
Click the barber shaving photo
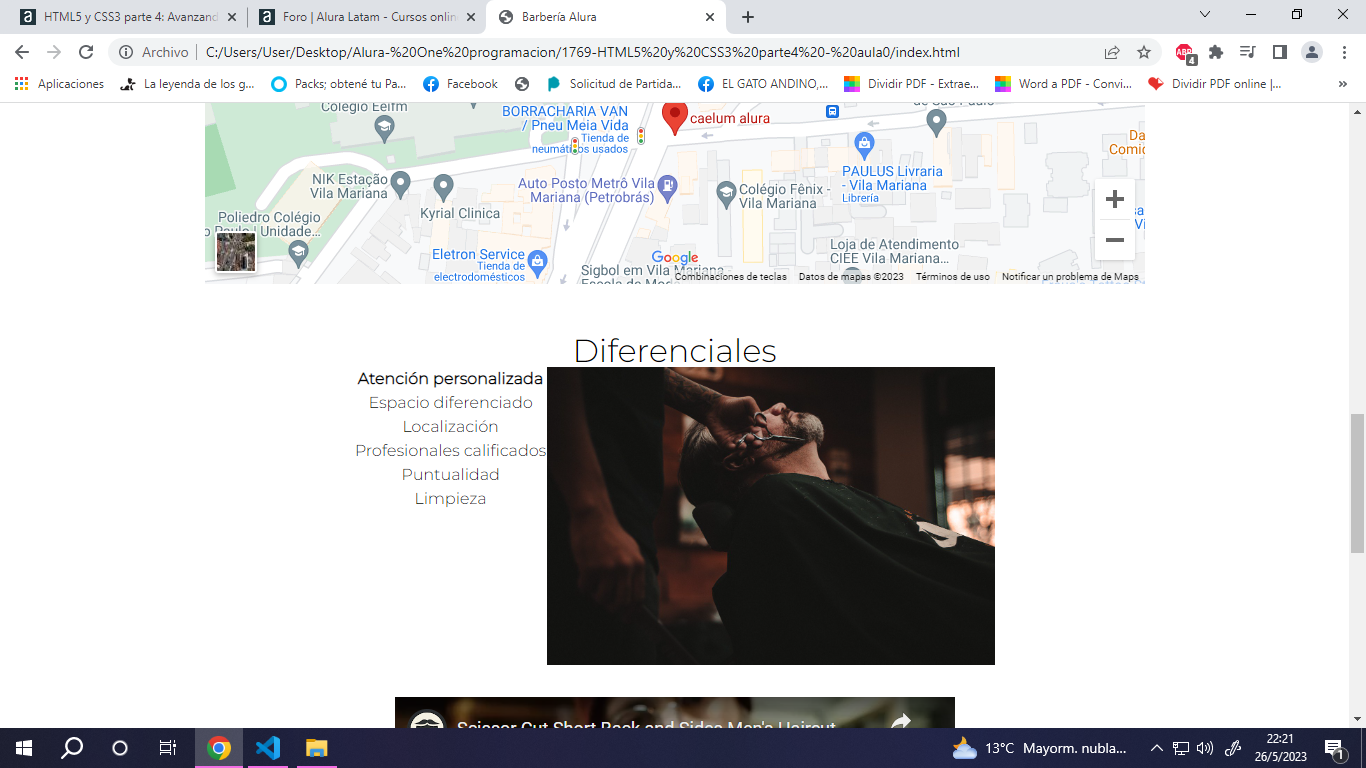[771, 516]
